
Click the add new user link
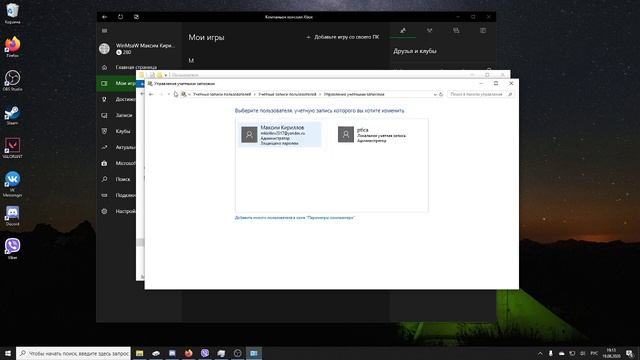coord(295,218)
